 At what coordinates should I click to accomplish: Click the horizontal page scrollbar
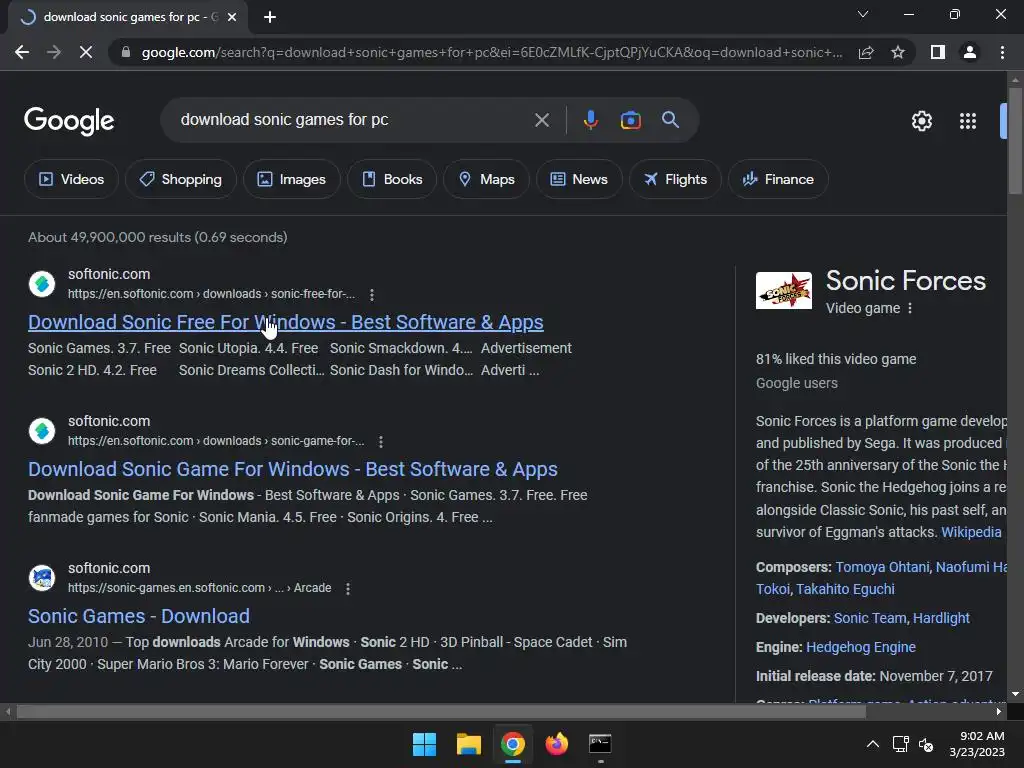(441, 711)
